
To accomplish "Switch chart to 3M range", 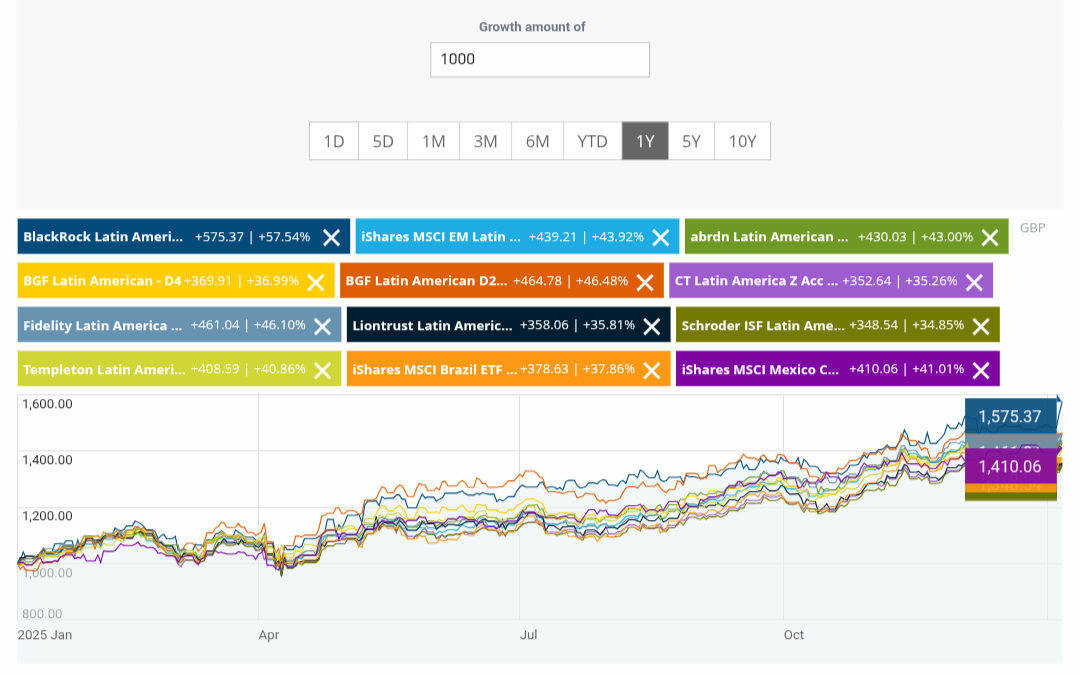I will [485, 141].
